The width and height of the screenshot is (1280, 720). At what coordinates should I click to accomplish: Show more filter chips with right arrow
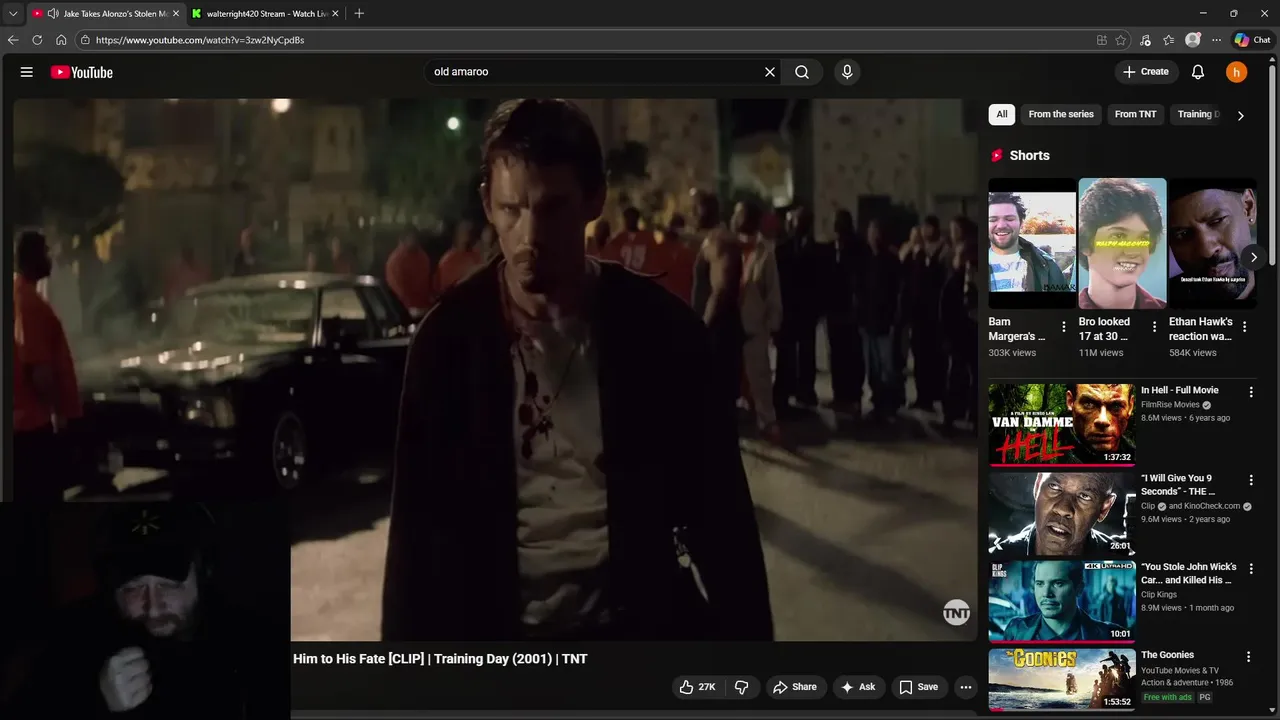[1241, 115]
